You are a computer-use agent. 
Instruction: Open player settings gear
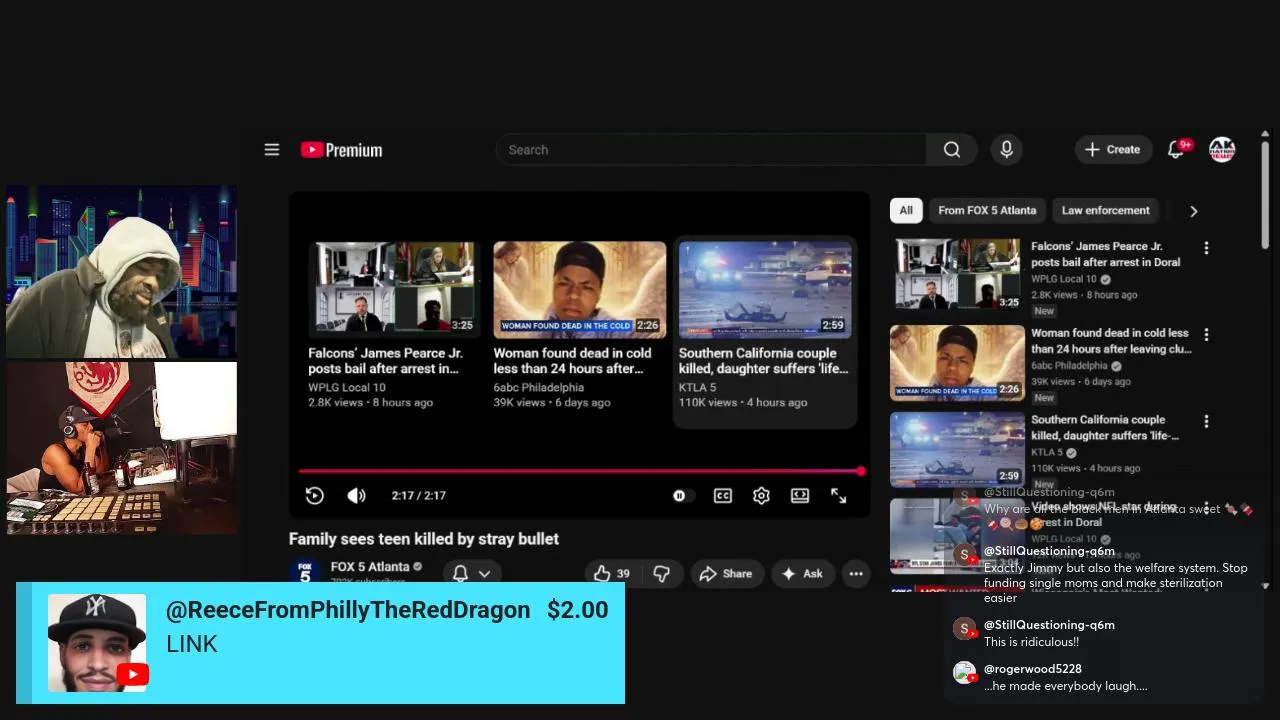click(761, 495)
